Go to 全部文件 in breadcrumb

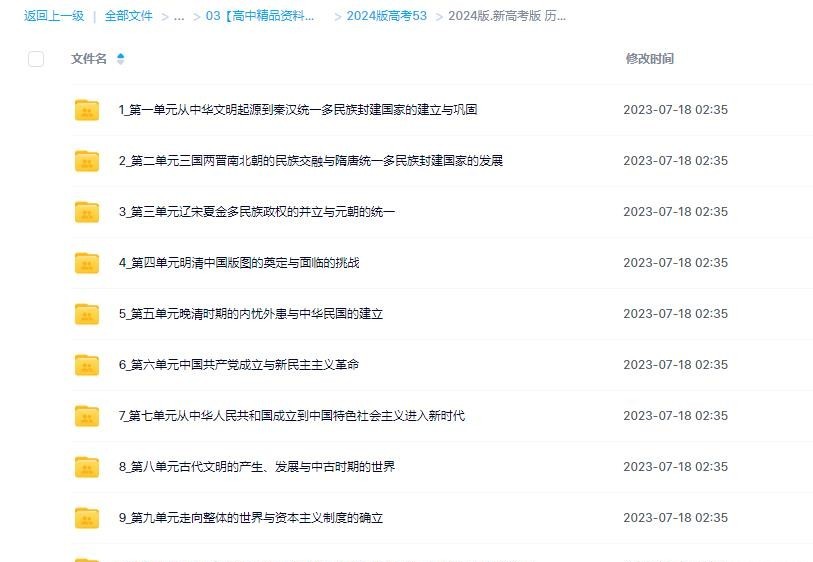(129, 16)
